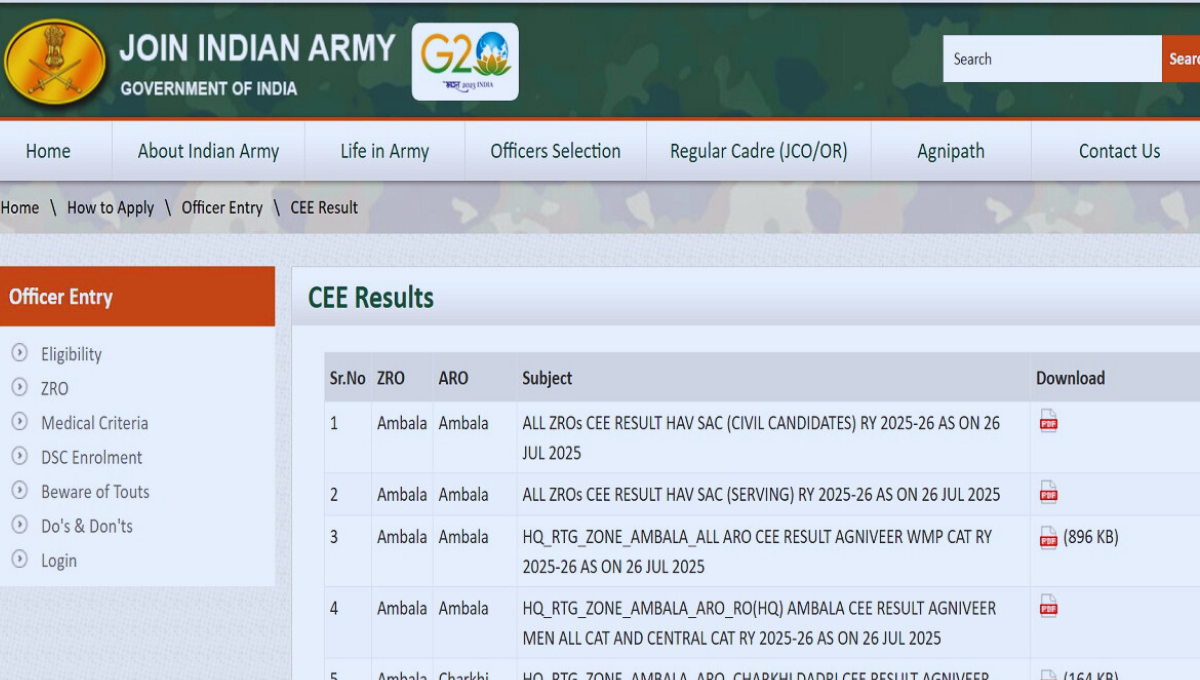The height and width of the screenshot is (680, 1200).
Task: Click the Indian Army emblem logo
Action: 54,61
